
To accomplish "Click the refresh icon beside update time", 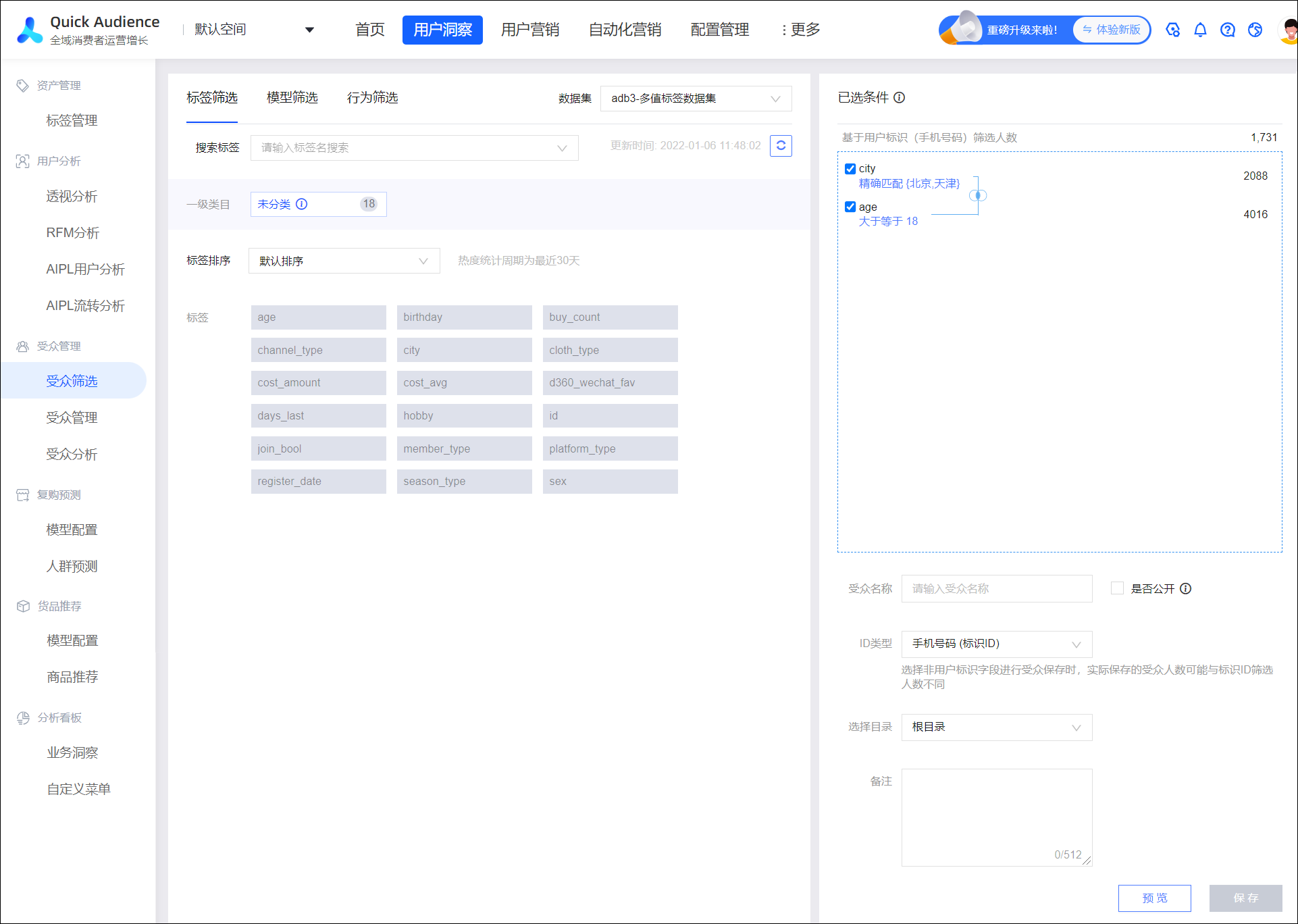I will pyautogui.click(x=781, y=146).
